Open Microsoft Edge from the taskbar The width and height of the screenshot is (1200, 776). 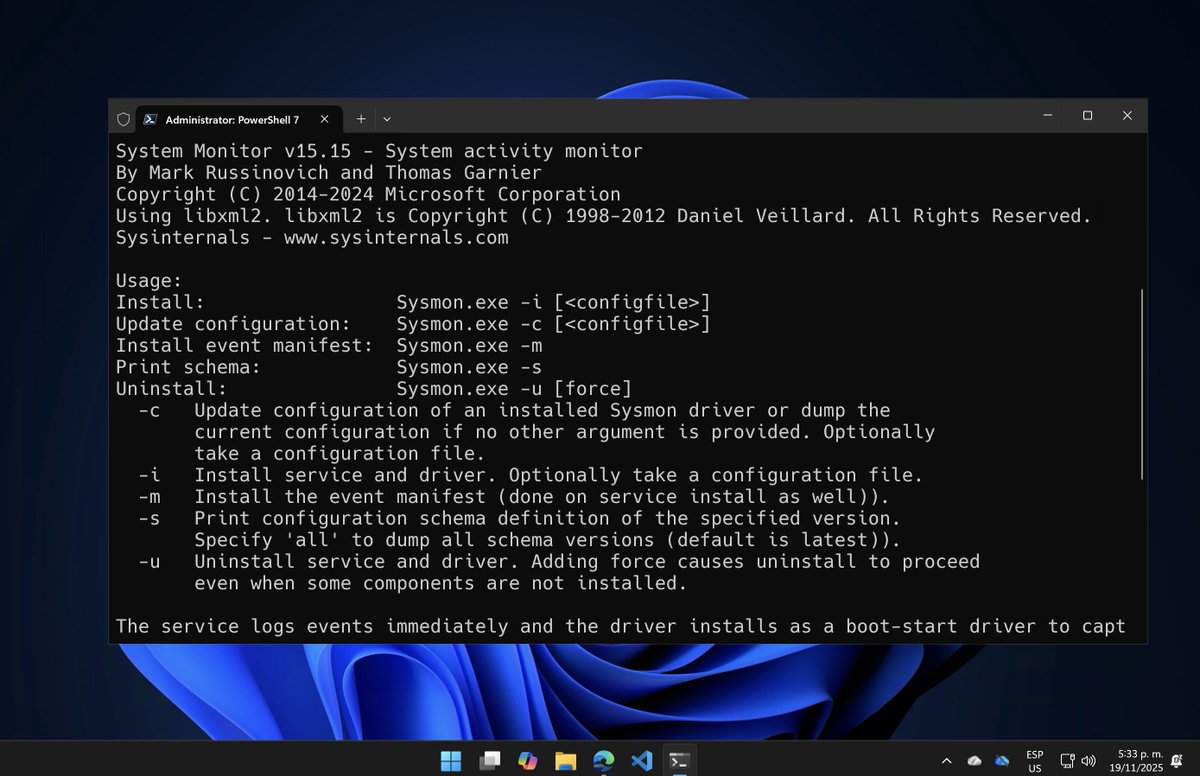click(x=603, y=761)
